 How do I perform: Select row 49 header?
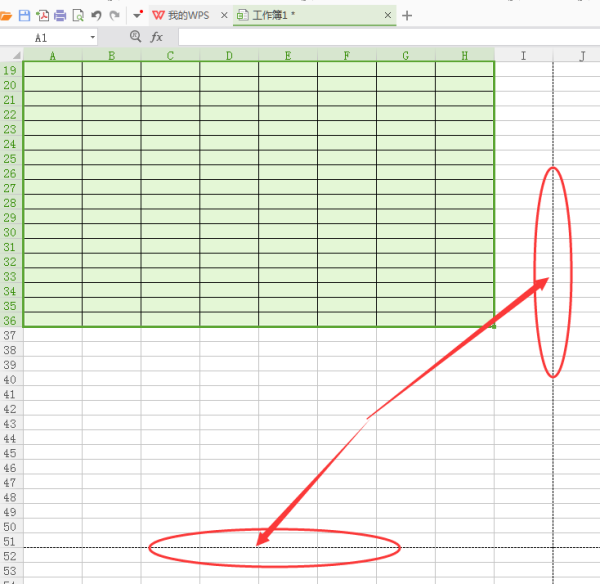11,512
